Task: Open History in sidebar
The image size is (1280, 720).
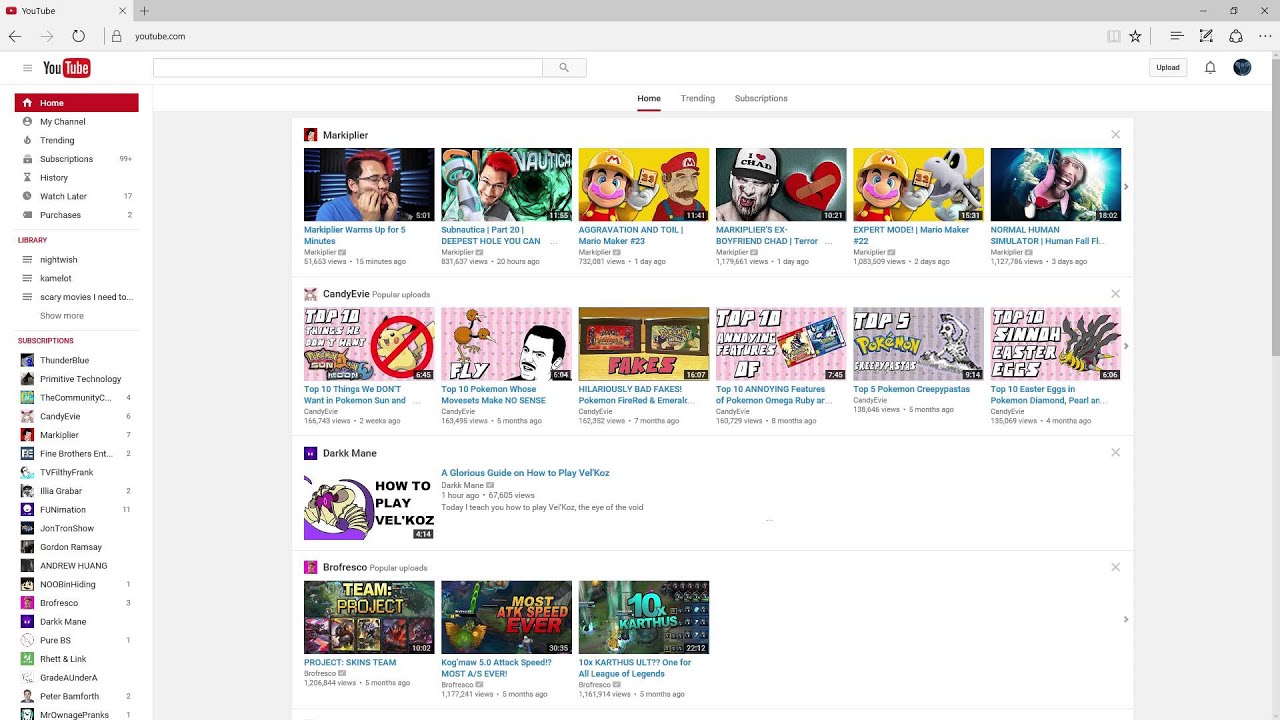Action: click(x=76, y=178)
